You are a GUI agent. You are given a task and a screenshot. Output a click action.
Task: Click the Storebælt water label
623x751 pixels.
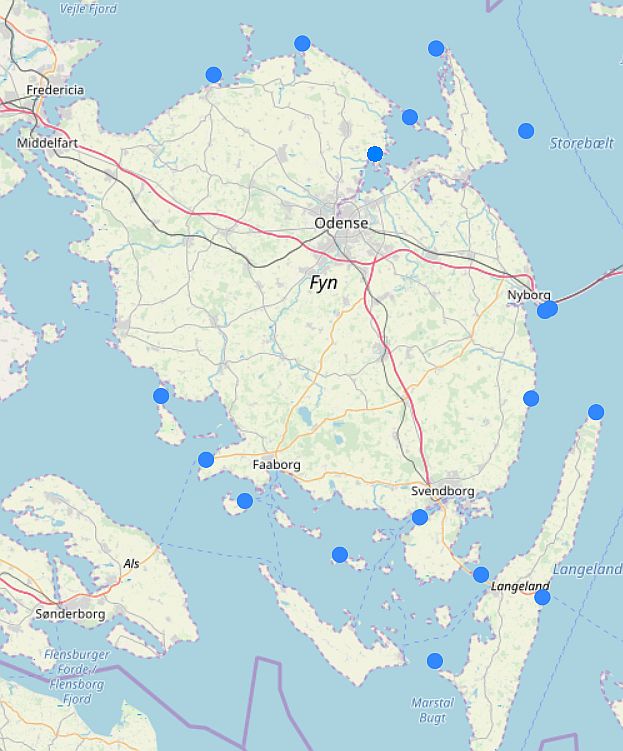(x=581, y=143)
